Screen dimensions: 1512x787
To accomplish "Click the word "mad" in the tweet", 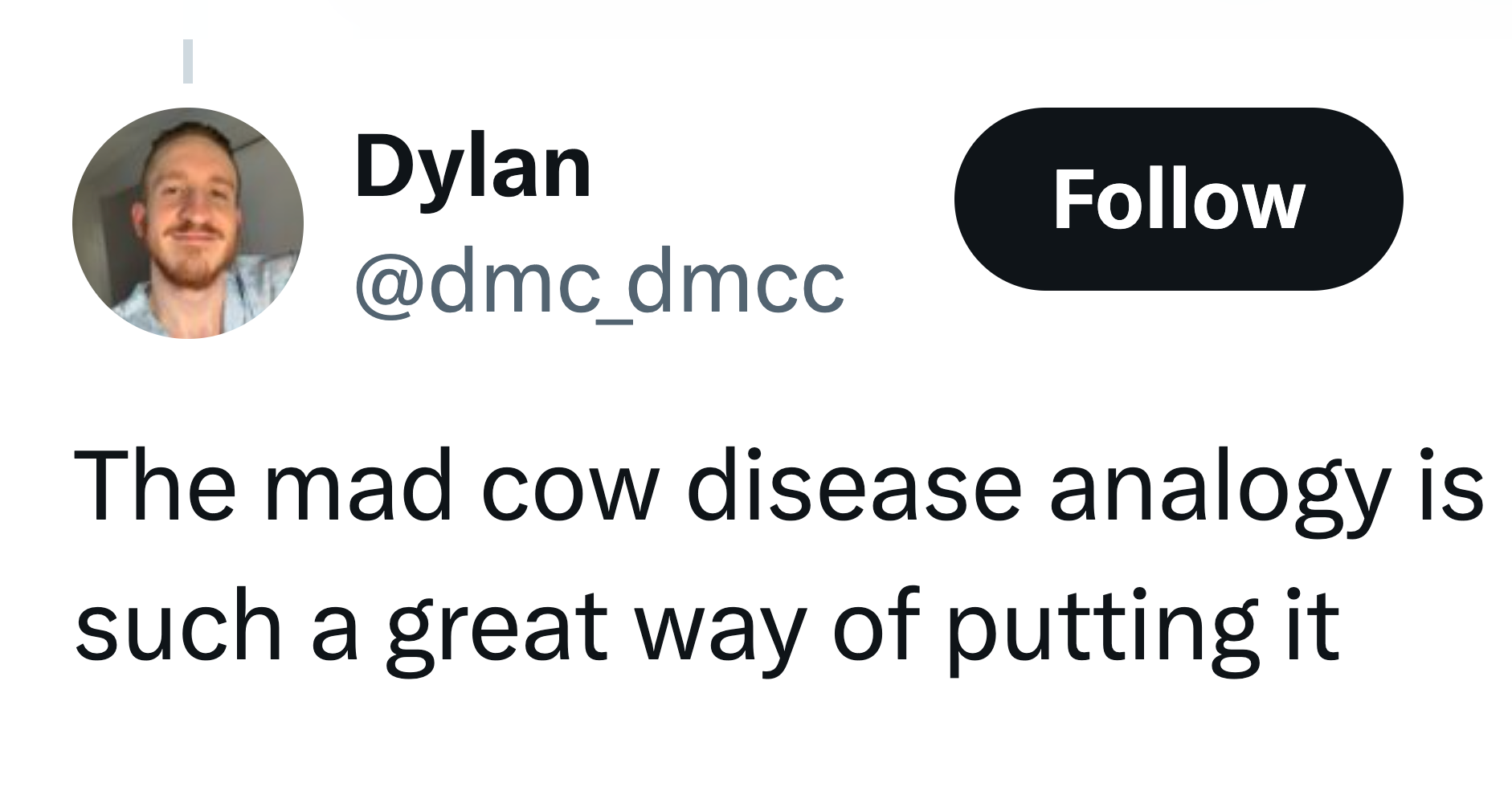I will (358, 487).
